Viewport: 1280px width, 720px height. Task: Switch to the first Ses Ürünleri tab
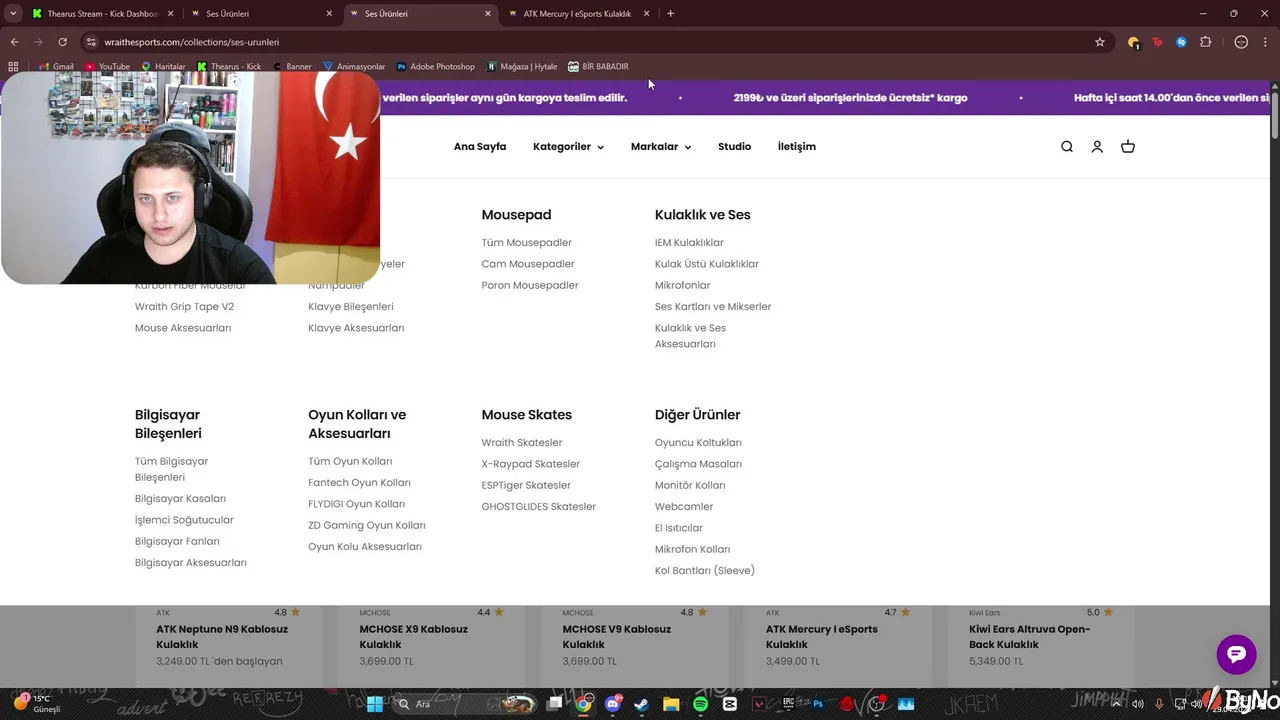tap(262, 14)
